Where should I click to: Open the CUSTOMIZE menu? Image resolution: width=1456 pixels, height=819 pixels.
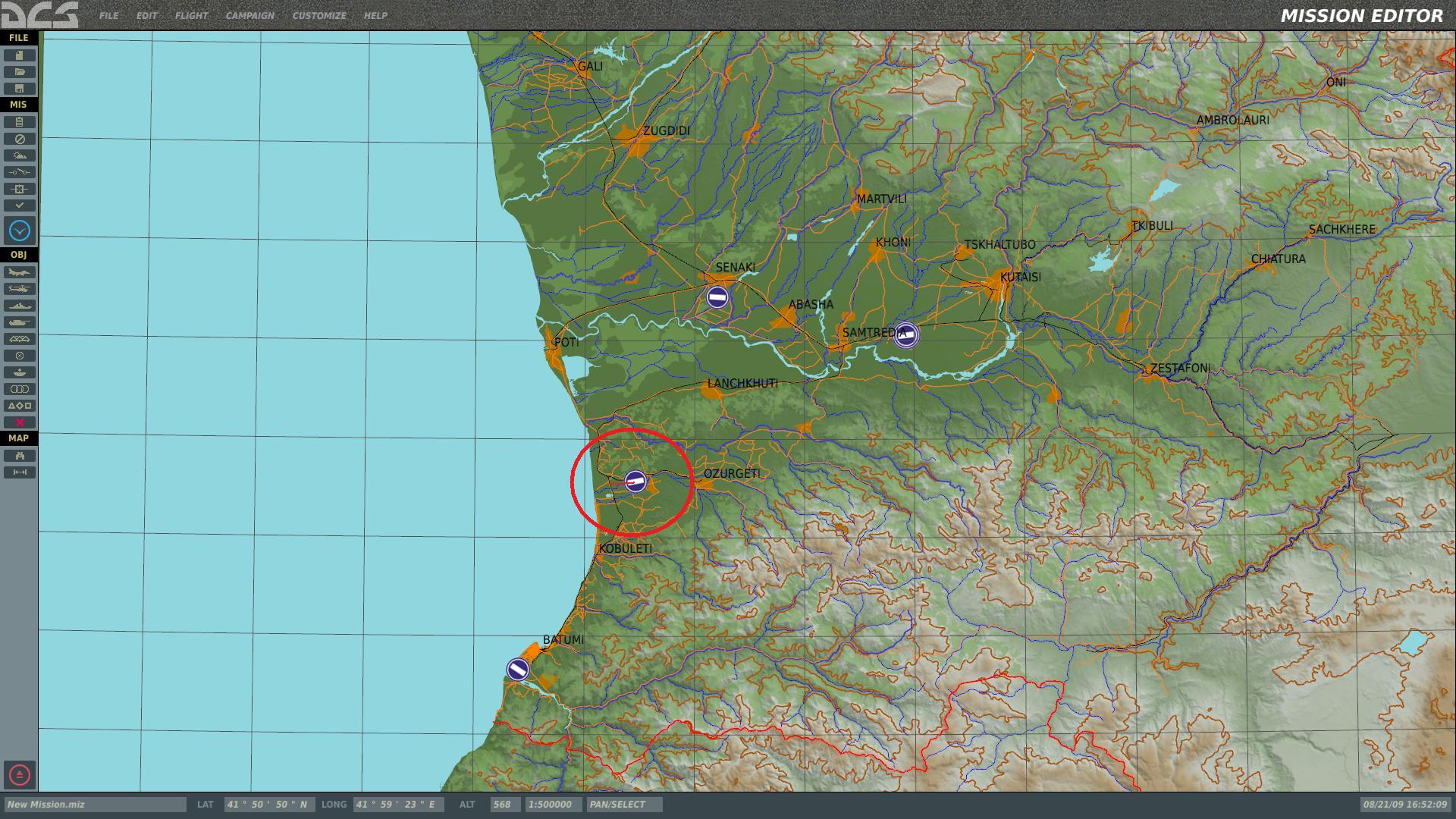(x=319, y=15)
